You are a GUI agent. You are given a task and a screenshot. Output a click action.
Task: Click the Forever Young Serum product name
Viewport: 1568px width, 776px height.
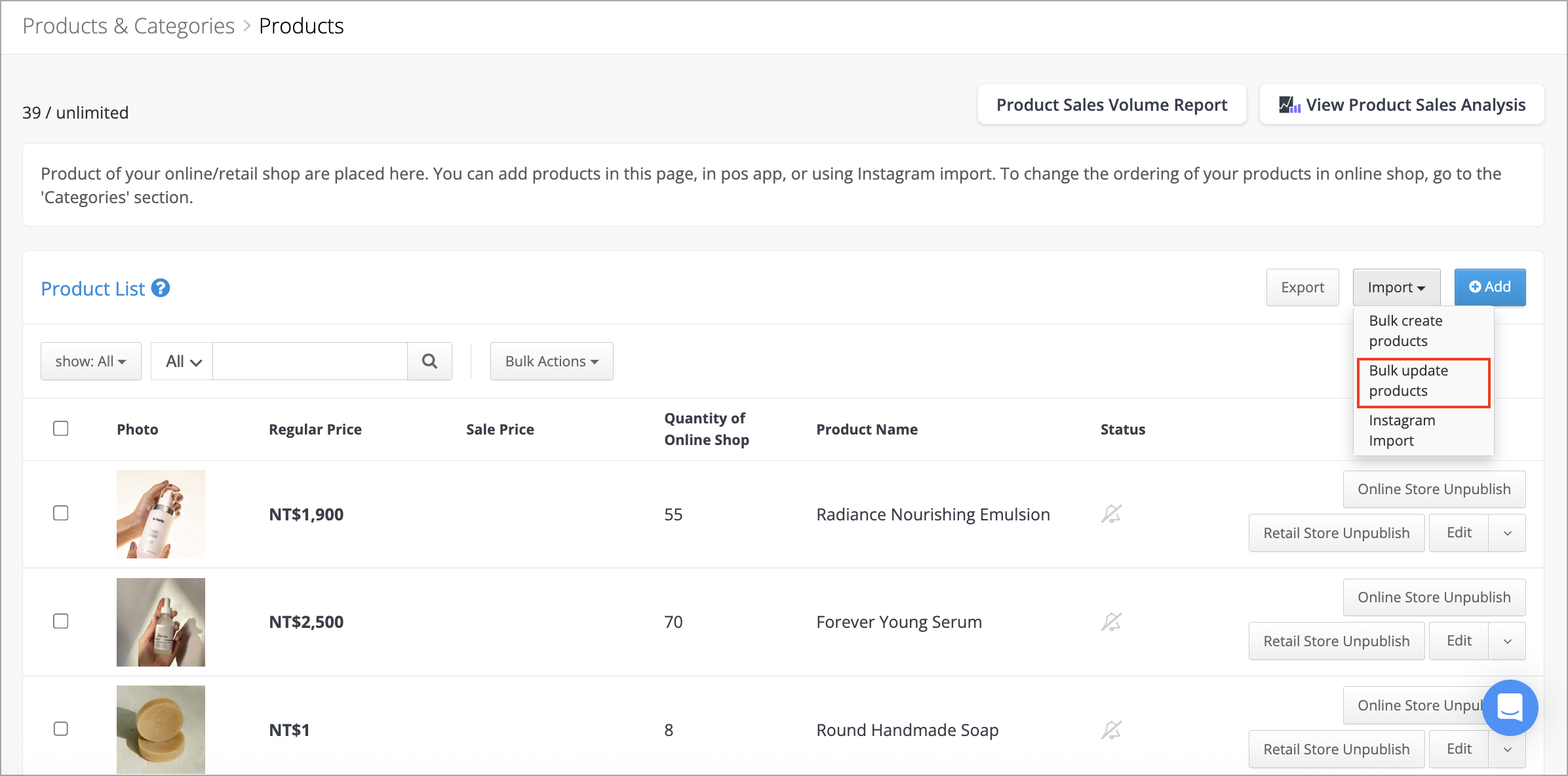point(899,622)
